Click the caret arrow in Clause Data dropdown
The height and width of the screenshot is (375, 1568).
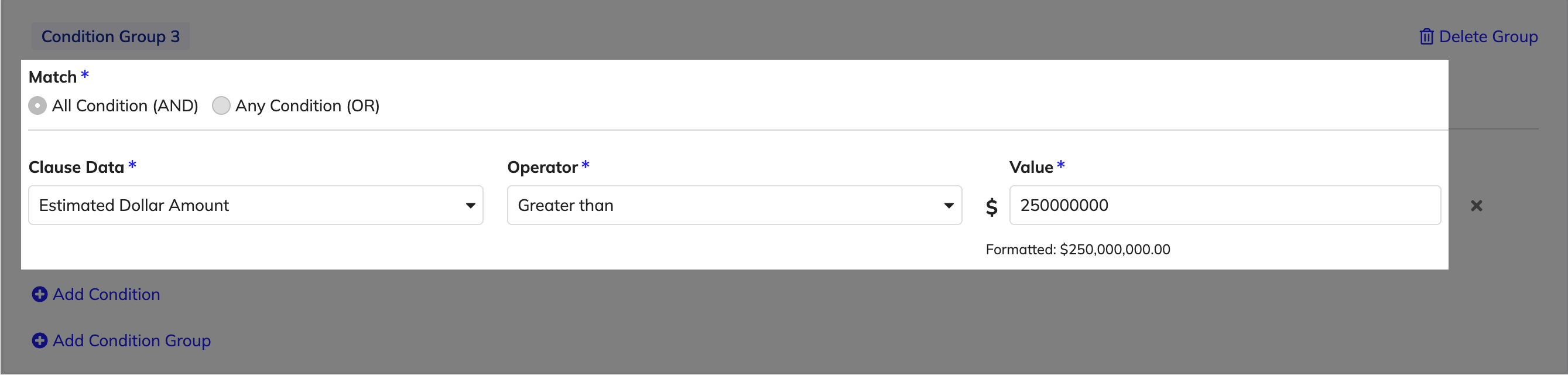click(x=470, y=206)
